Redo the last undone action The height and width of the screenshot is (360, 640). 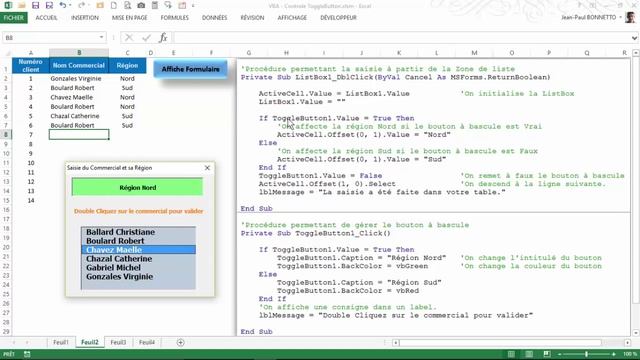(x=82, y=5)
